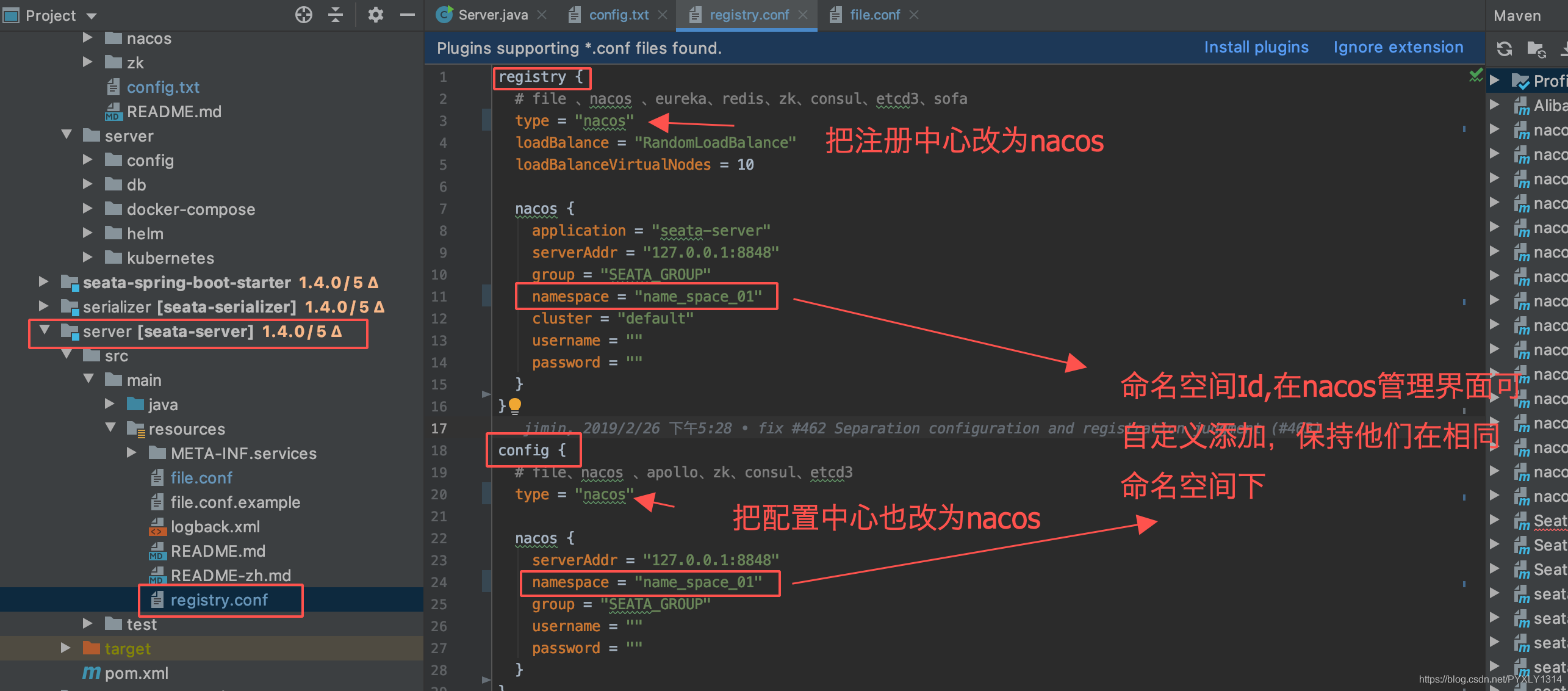
Task: Expand the Aliba Maven module
Action: coord(1494,105)
